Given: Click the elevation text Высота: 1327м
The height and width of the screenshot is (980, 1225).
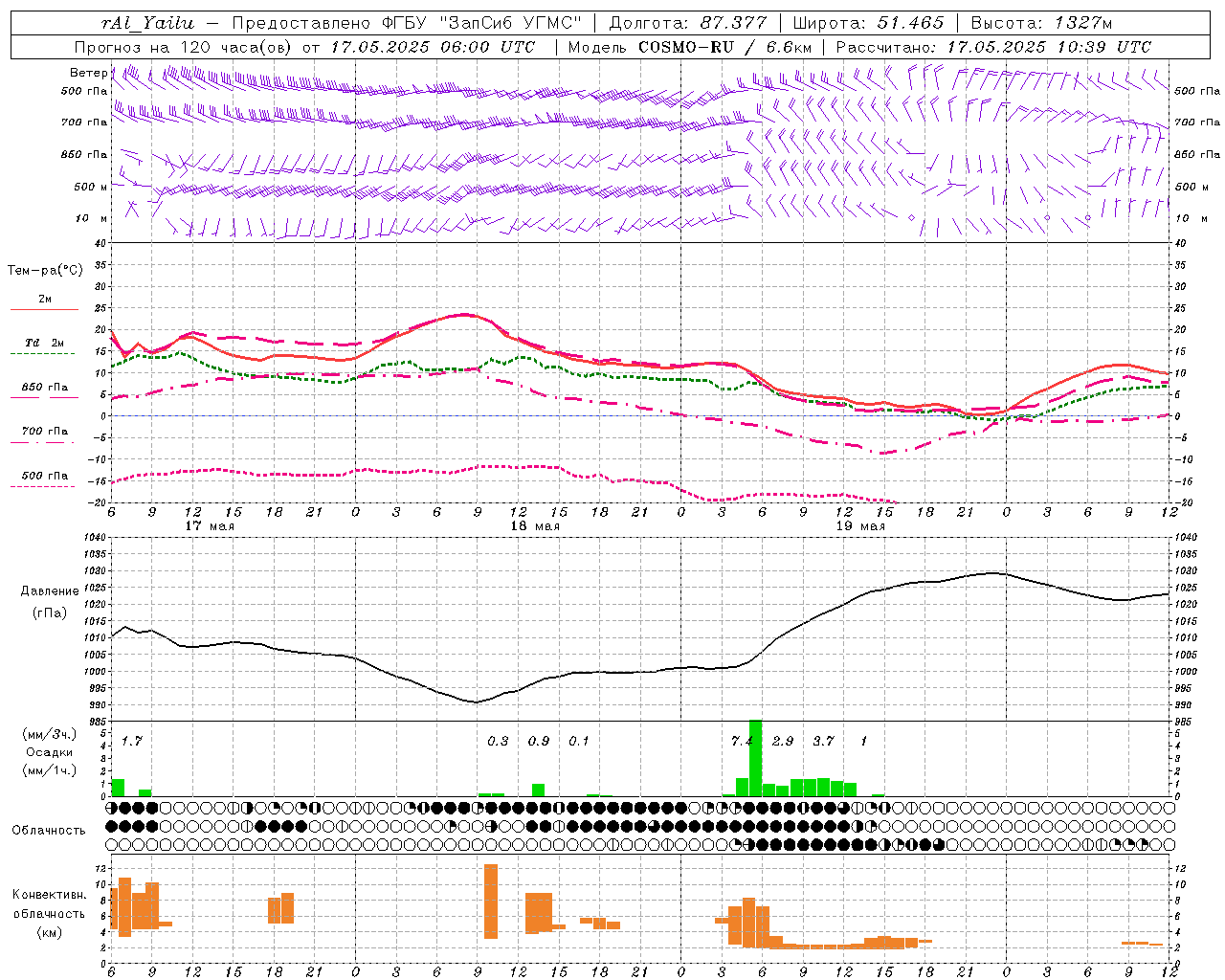Looking at the screenshot, I should 1041,23.
